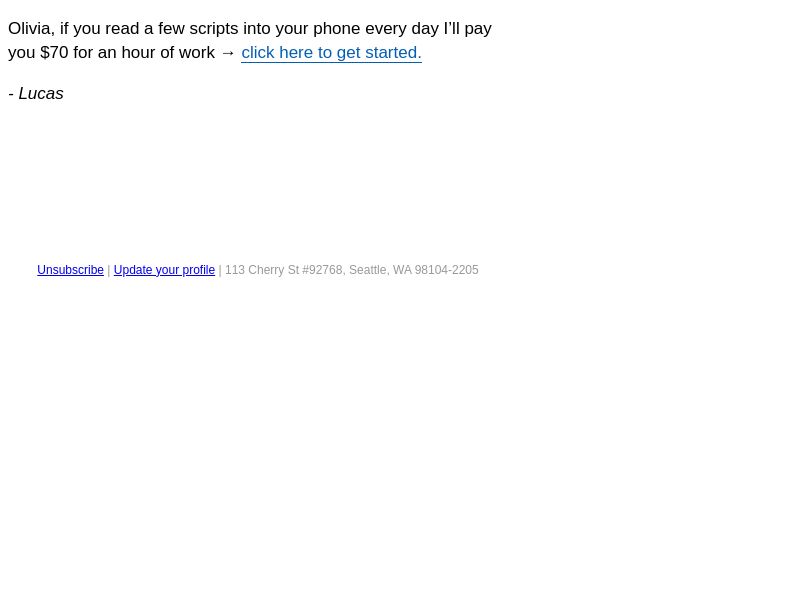Screen dimensions: 800x600
Task: Click the Lucas signature
Action: [41, 93]
